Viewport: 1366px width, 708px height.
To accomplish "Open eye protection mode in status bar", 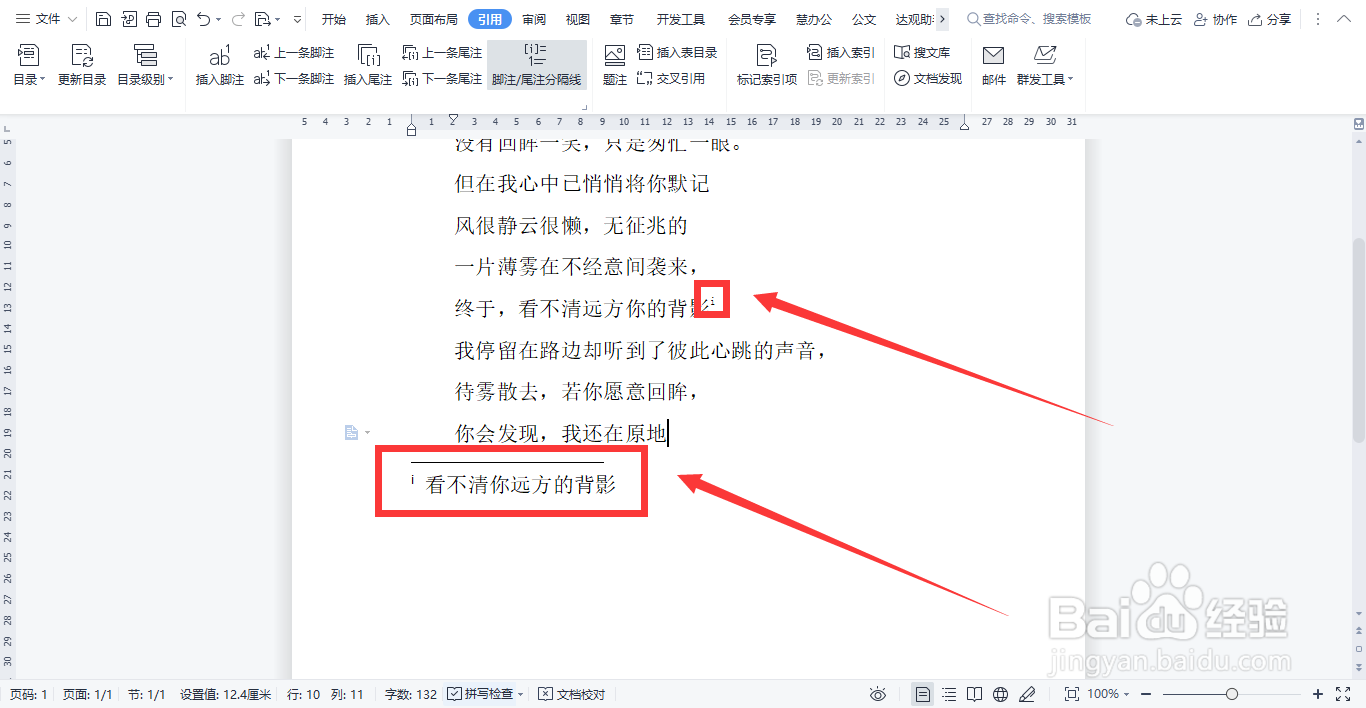I will point(878,694).
